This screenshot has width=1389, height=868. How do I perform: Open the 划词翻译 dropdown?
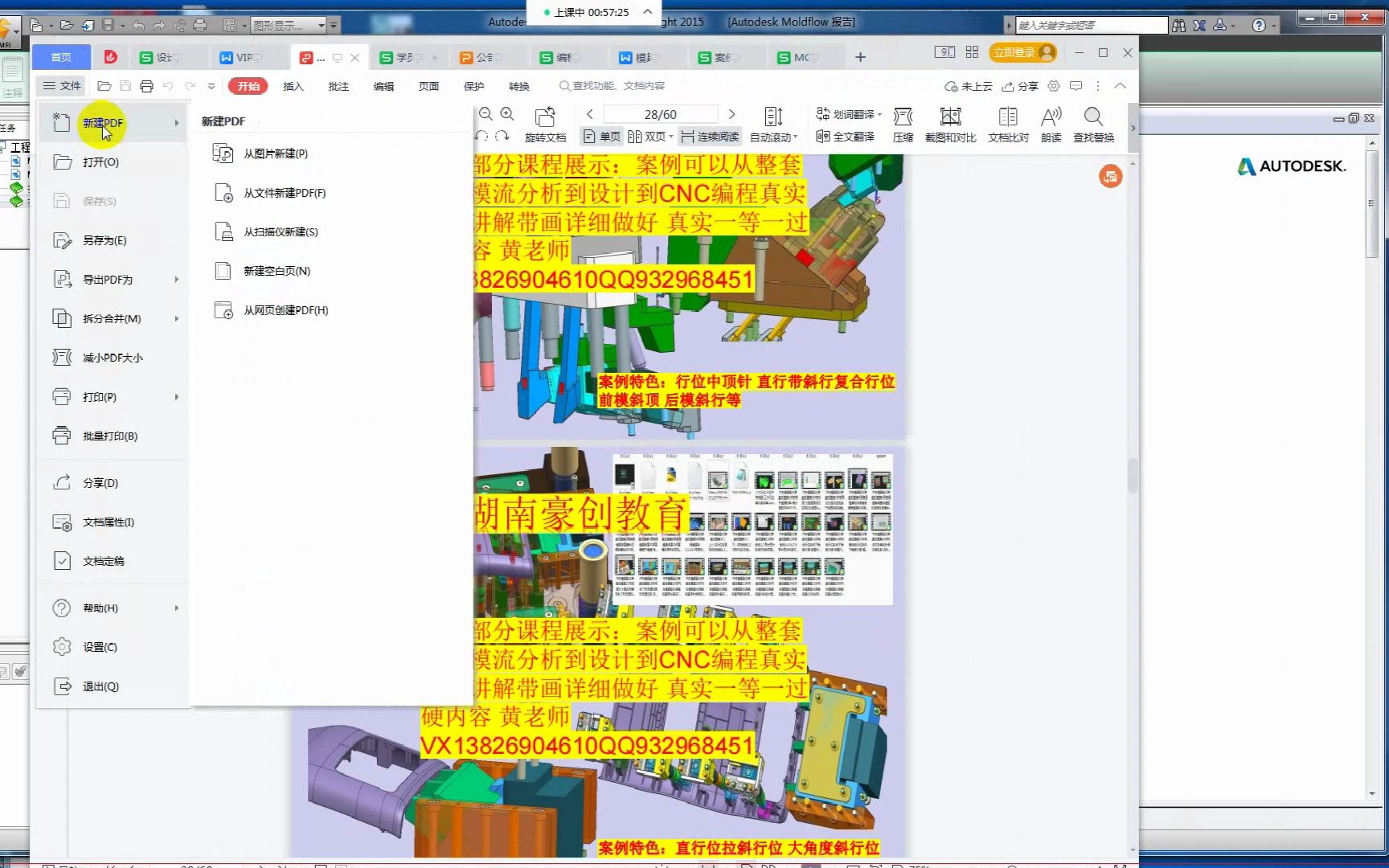click(x=849, y=114)
